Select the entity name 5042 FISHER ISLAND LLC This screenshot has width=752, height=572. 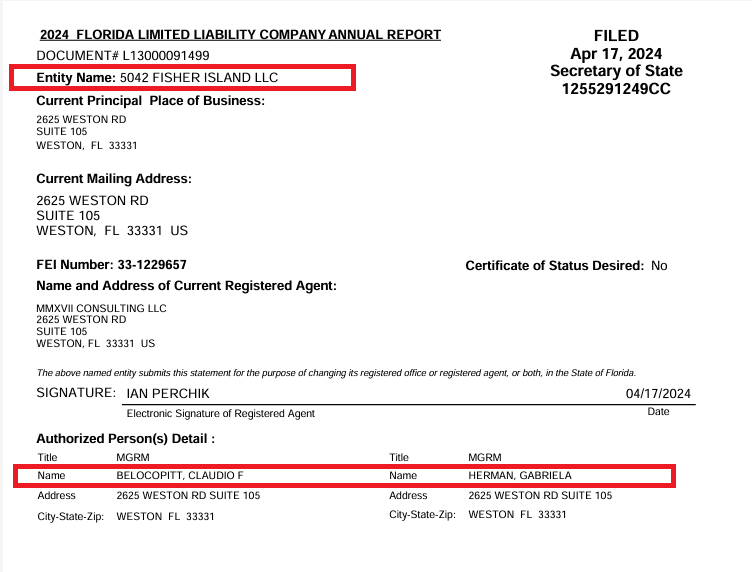[199, 78]
